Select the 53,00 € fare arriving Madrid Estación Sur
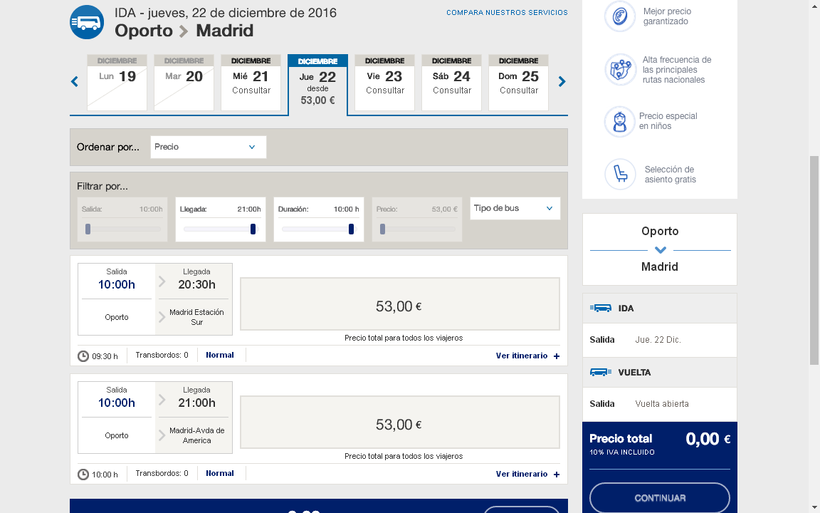Image resolution: width=820 pixels, height=513 pixels. [x=400, y=304]
